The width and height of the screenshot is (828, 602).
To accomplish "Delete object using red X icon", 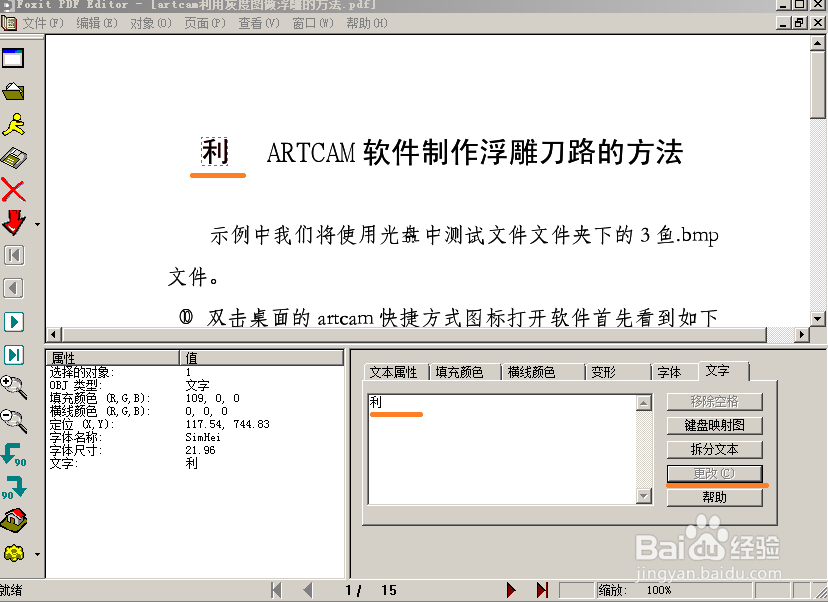I will point(13,190).
